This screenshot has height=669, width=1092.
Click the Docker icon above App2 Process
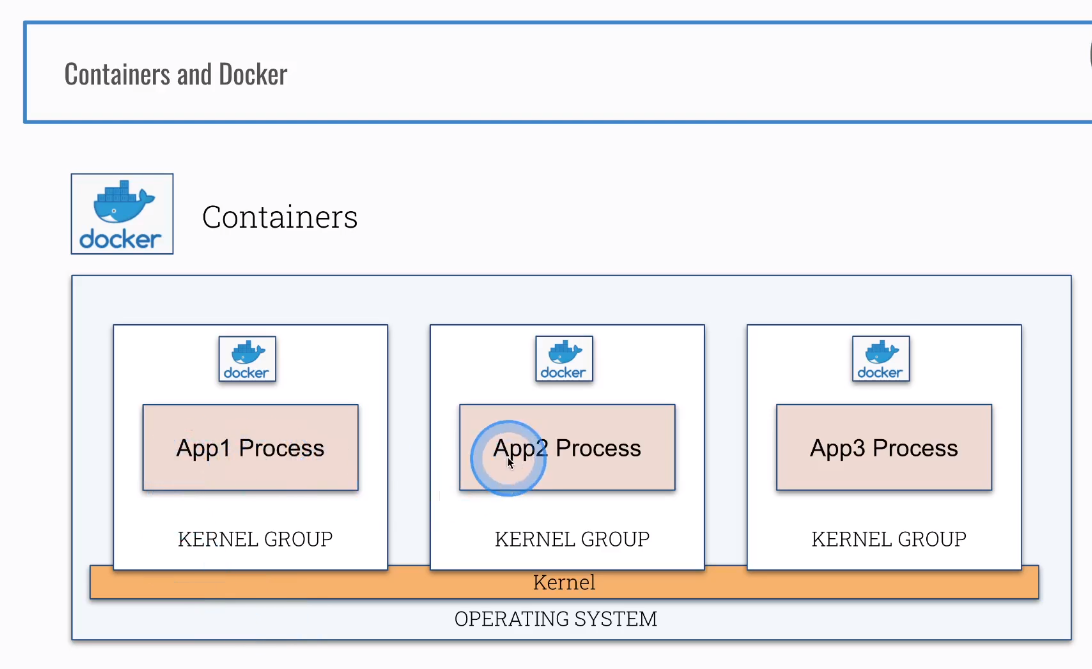[x=564, y=359]
